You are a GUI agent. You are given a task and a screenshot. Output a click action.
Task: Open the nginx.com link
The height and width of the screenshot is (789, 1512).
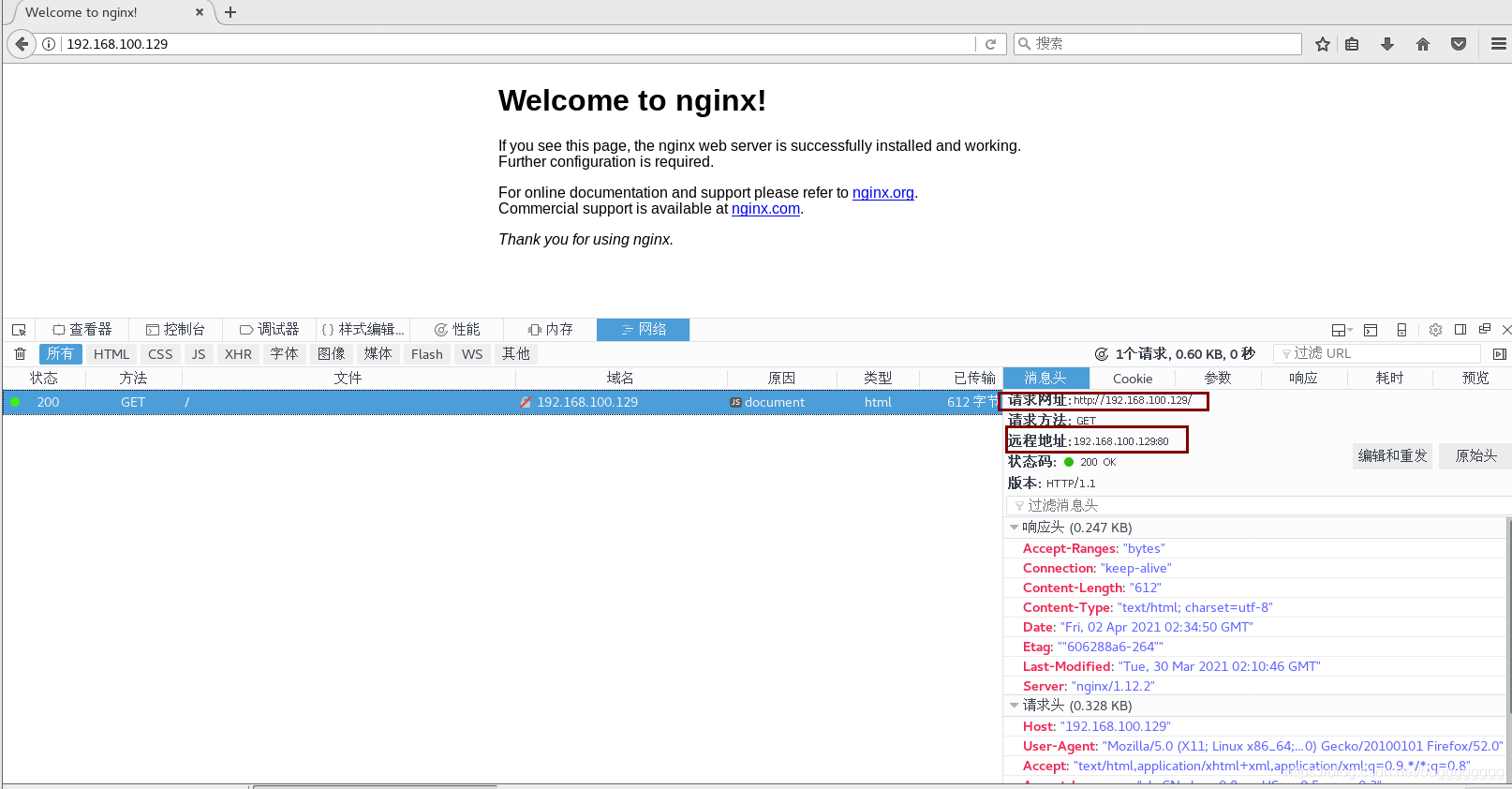[765, 208]
